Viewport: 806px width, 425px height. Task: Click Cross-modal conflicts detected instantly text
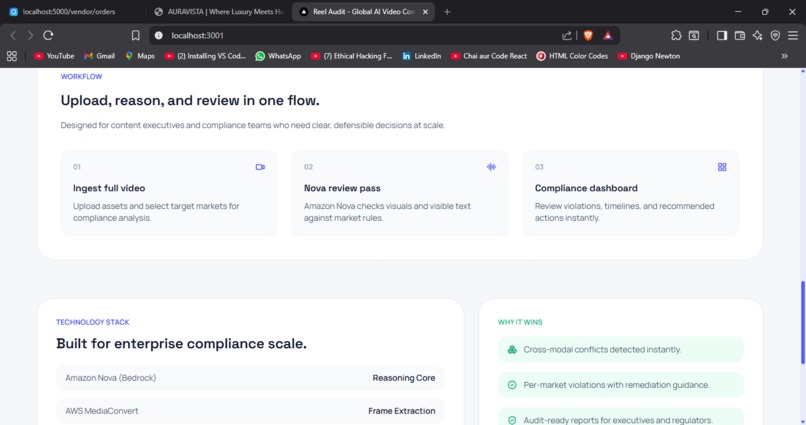click(602, 349)
